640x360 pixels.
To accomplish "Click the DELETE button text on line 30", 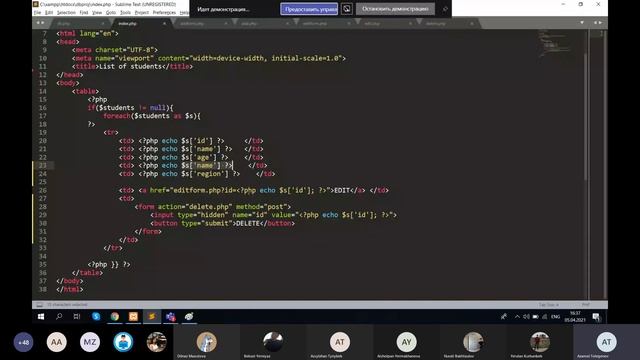I will [x=248, y=223].
